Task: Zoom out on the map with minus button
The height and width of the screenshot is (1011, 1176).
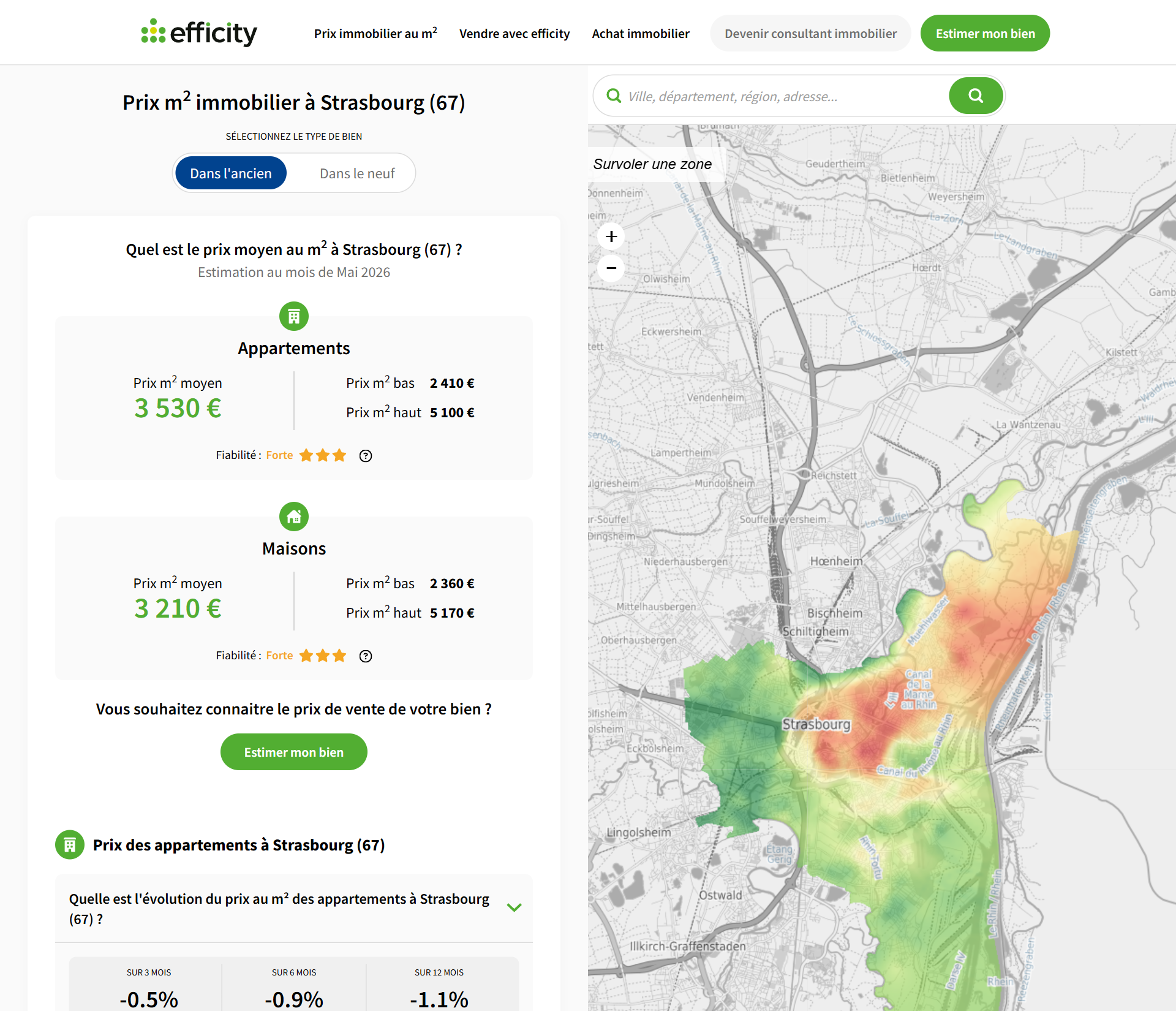Action: 611,268
